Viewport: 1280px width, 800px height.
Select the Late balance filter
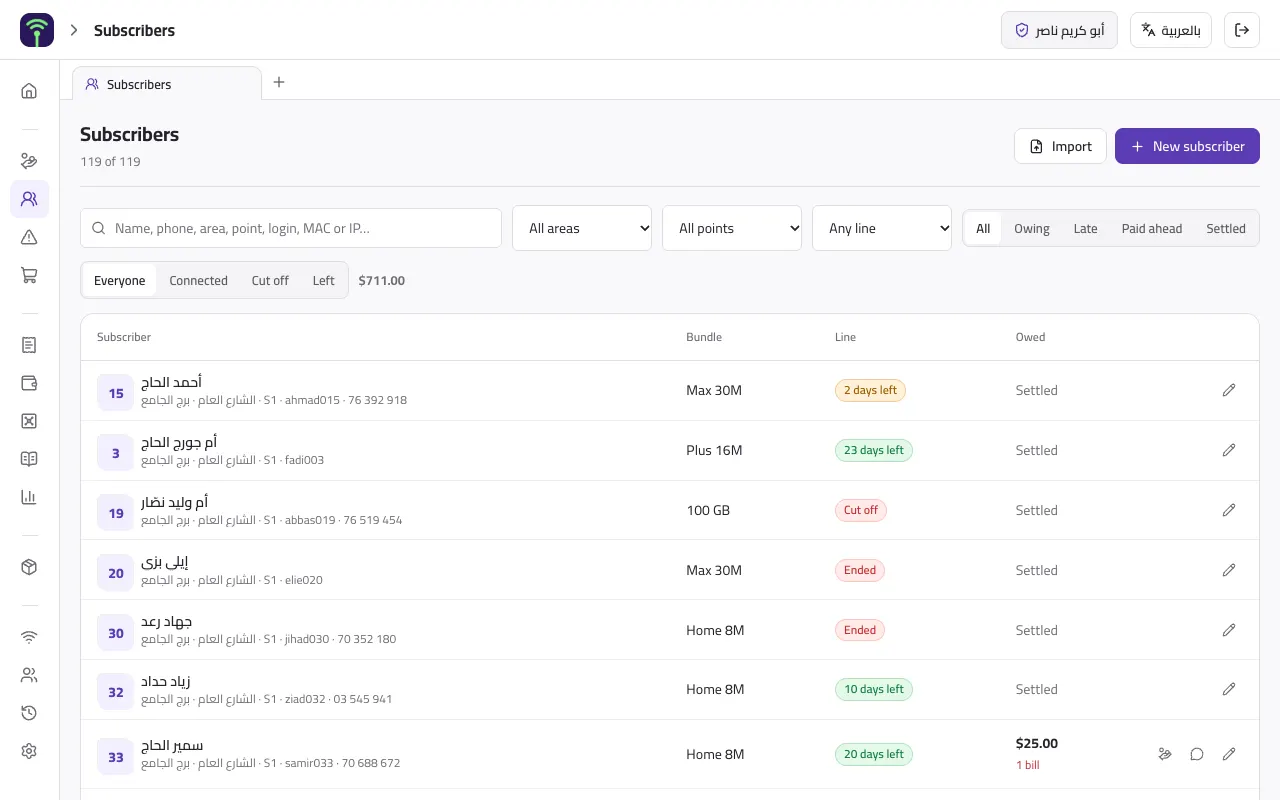coord(1086,228)
